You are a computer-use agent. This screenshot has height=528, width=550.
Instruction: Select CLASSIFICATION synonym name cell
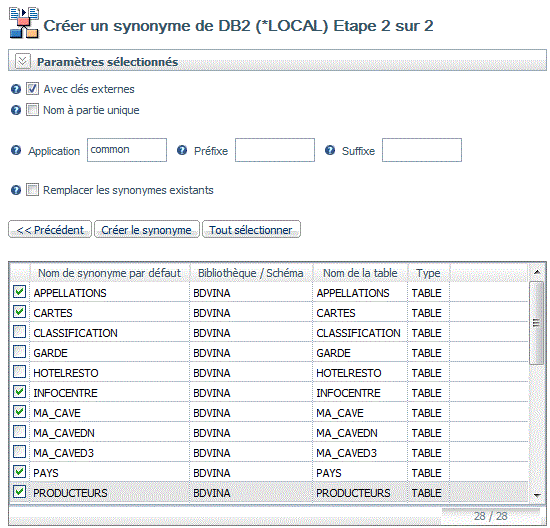tap(109, 333)
